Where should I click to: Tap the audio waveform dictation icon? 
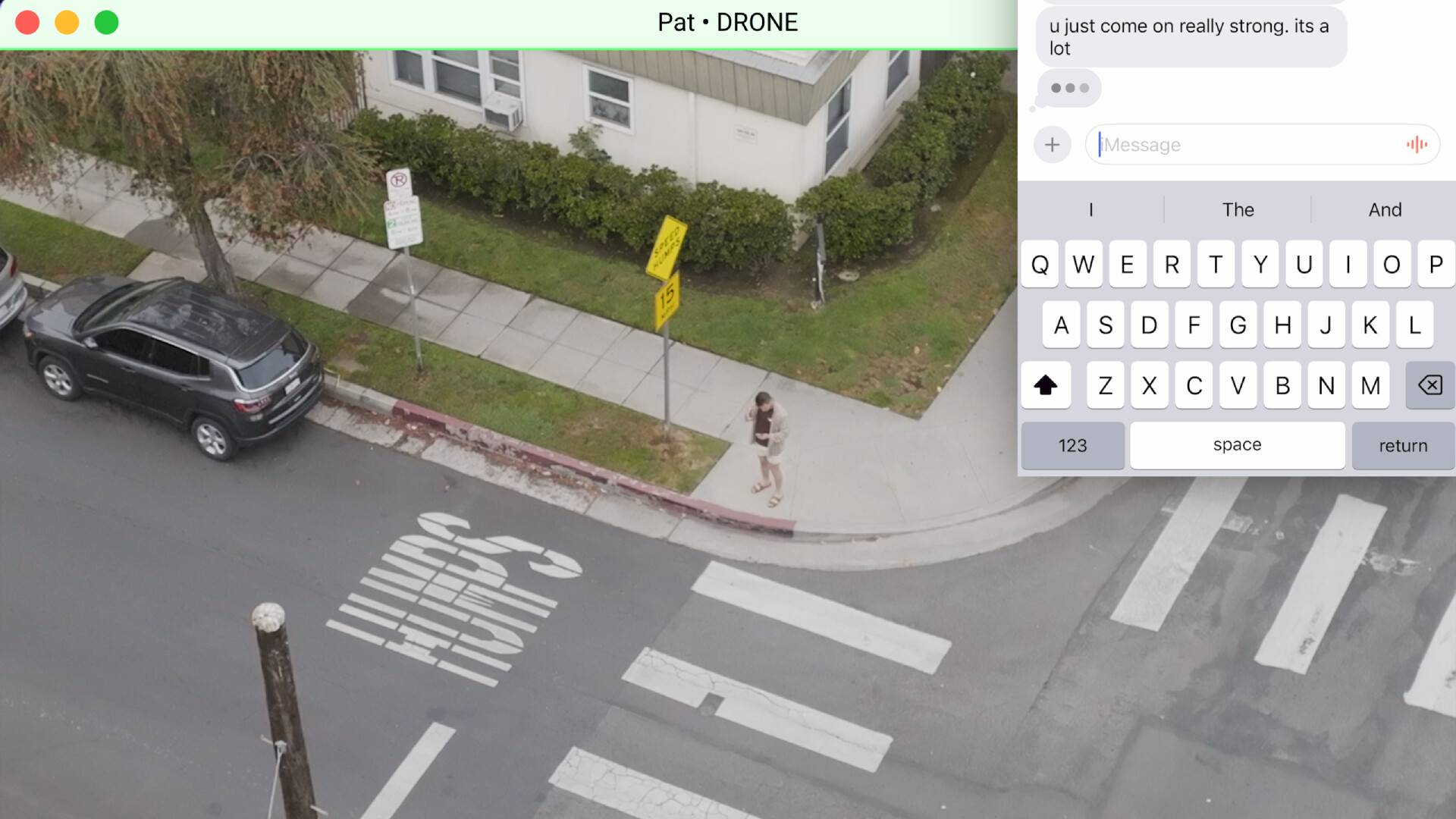[x=1416, y=145]
